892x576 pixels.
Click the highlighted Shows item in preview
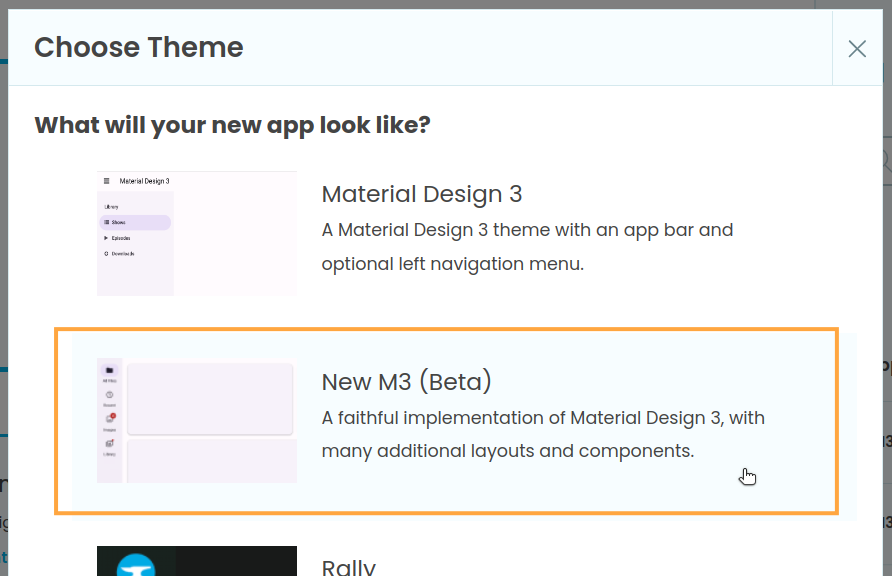135,222
